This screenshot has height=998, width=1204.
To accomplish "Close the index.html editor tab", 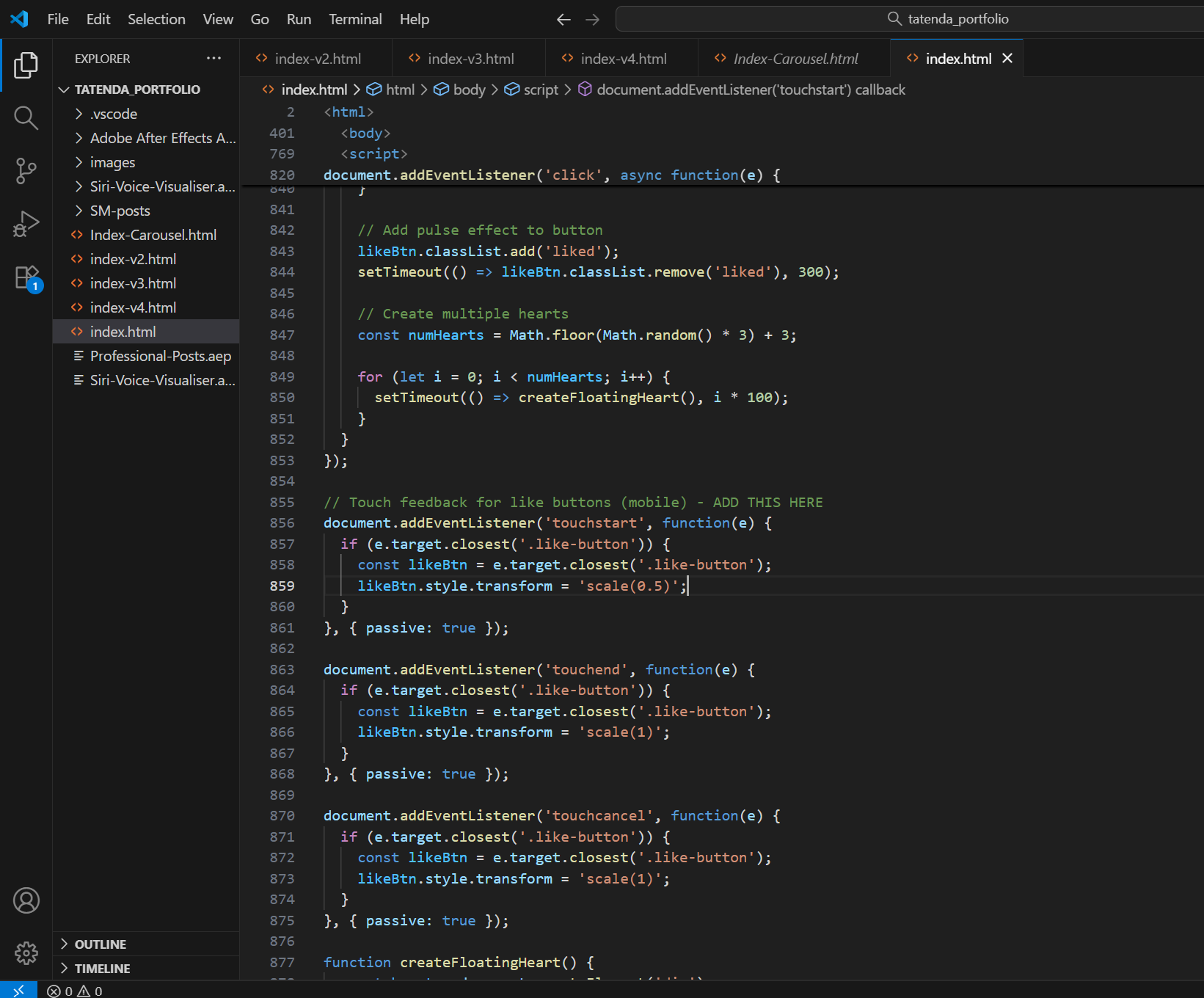I will tap(1007, 59).
